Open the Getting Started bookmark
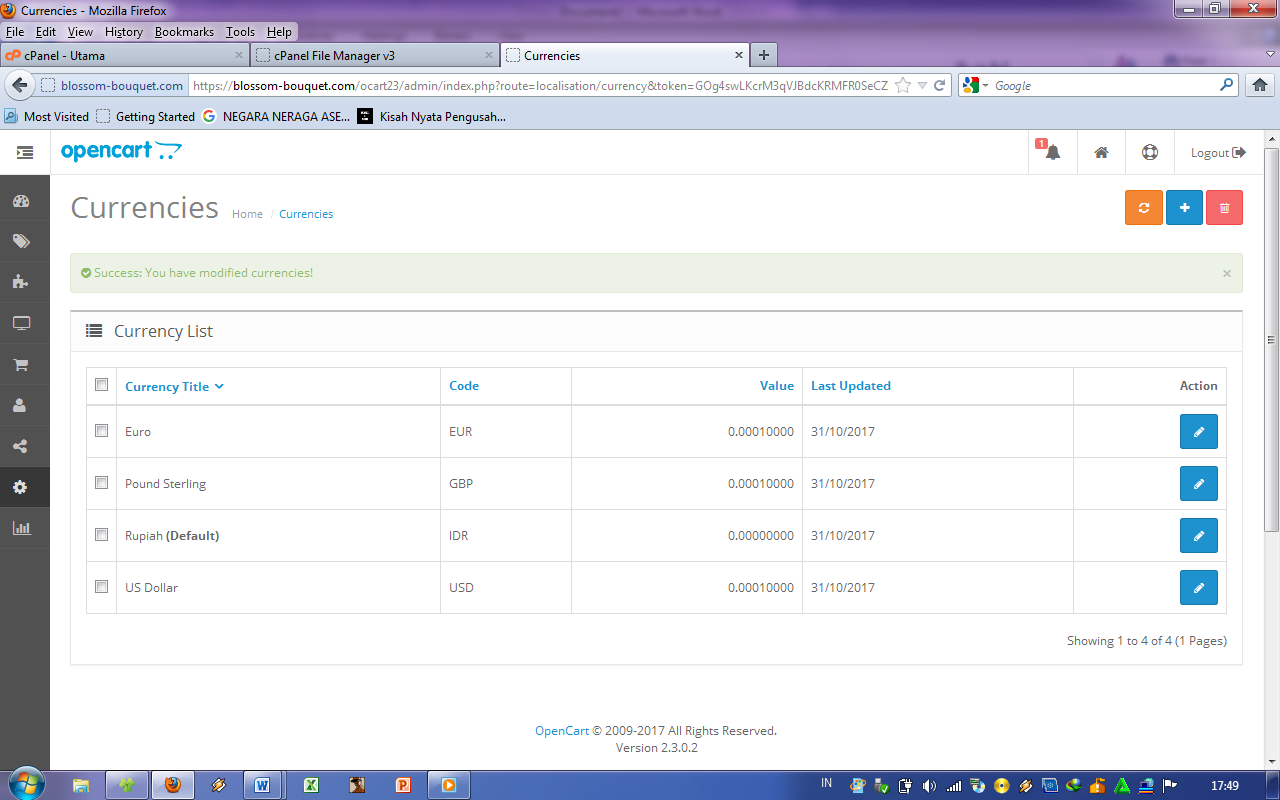This screenshot has height=800, width=1280. tap(146, 116)
